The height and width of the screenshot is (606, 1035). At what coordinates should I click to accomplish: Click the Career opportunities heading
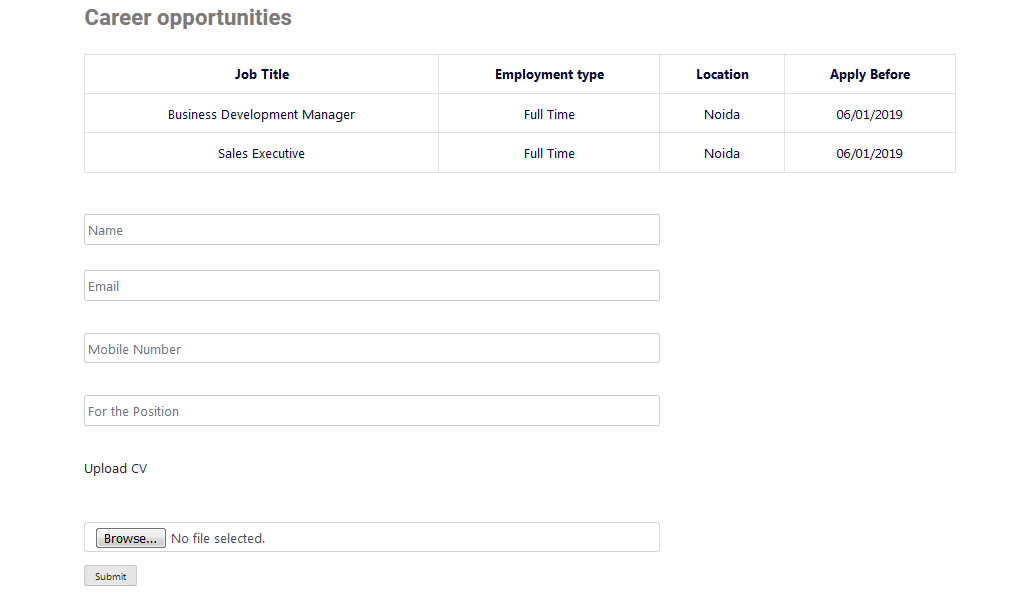point(188,18)
